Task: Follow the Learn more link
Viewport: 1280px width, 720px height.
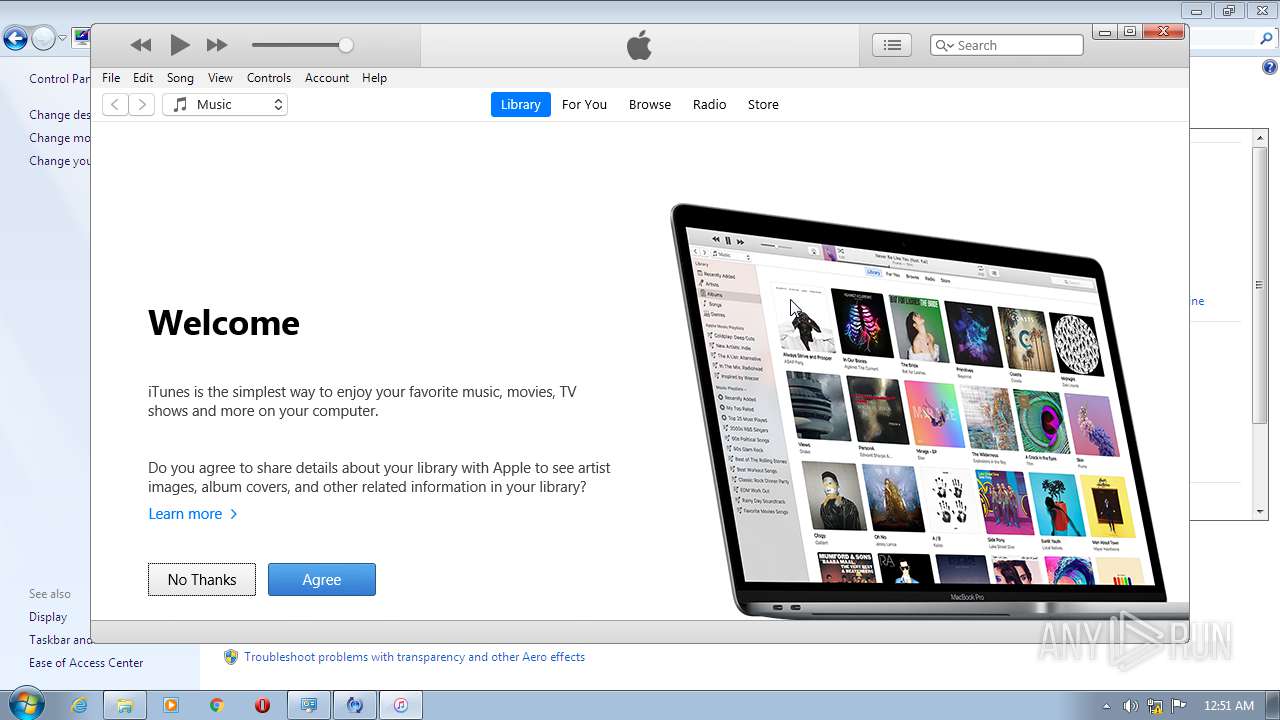Action: click(x=193, y=514)
